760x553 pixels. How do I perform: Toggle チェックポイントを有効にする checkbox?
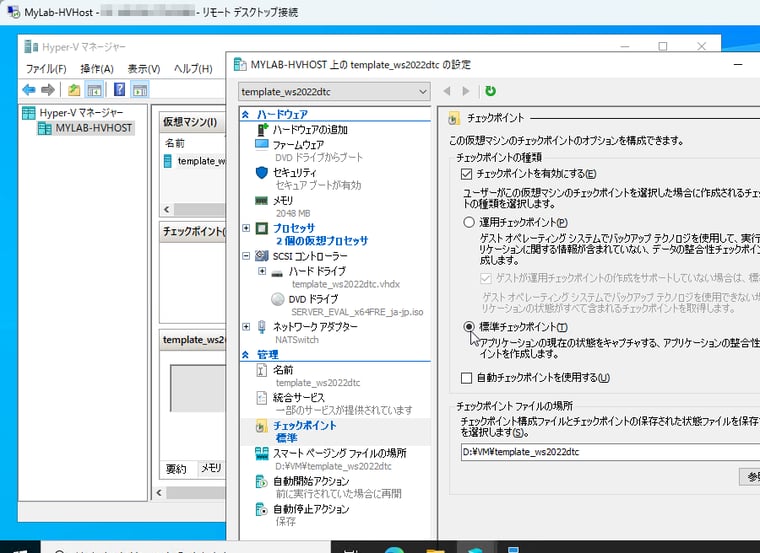coord(466,174)
